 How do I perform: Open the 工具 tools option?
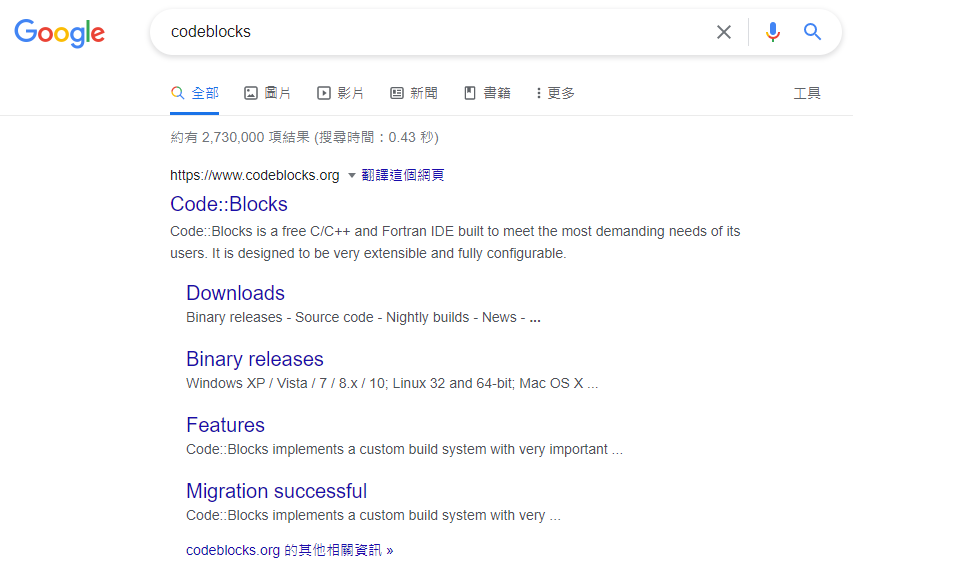point(807,93)
